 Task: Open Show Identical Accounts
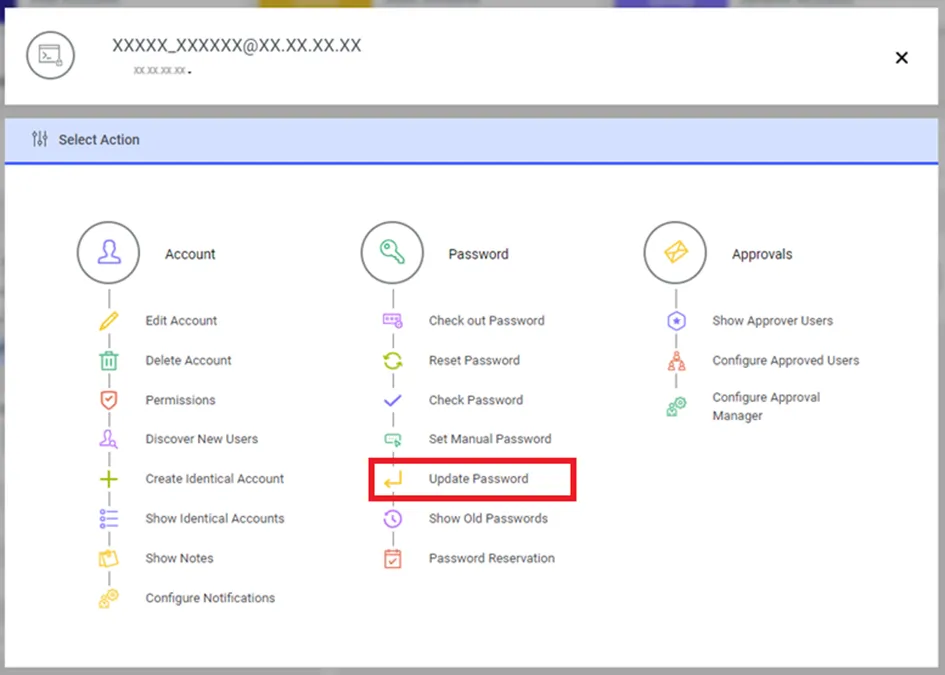coord(215,518)
